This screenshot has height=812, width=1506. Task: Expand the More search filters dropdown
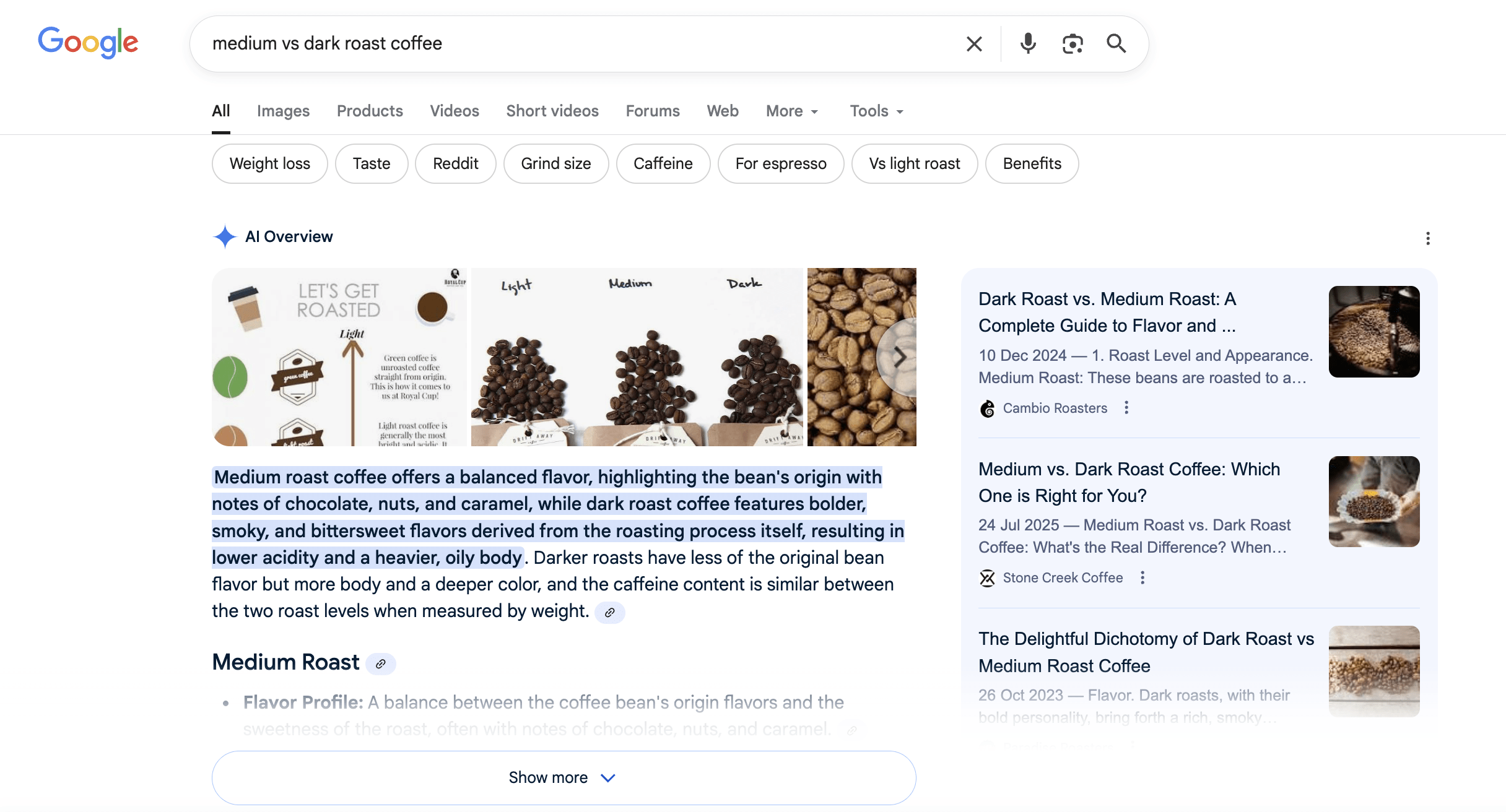click(792, 111)
